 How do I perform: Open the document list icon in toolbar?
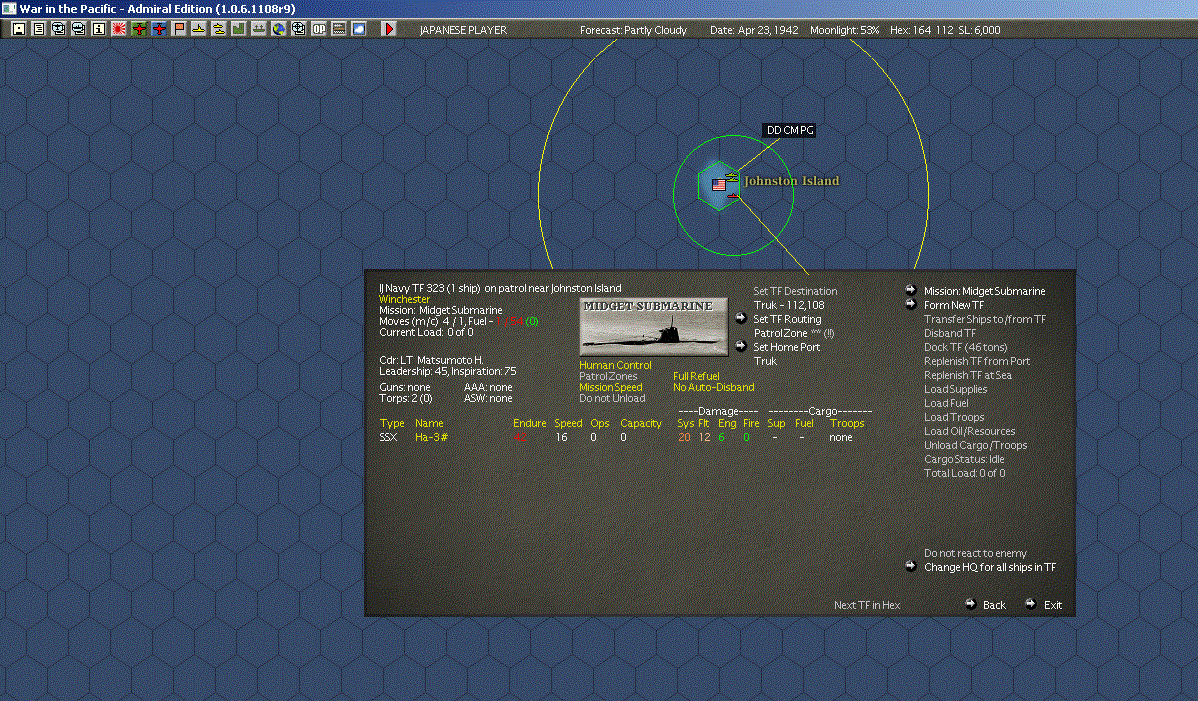(39, 29)
